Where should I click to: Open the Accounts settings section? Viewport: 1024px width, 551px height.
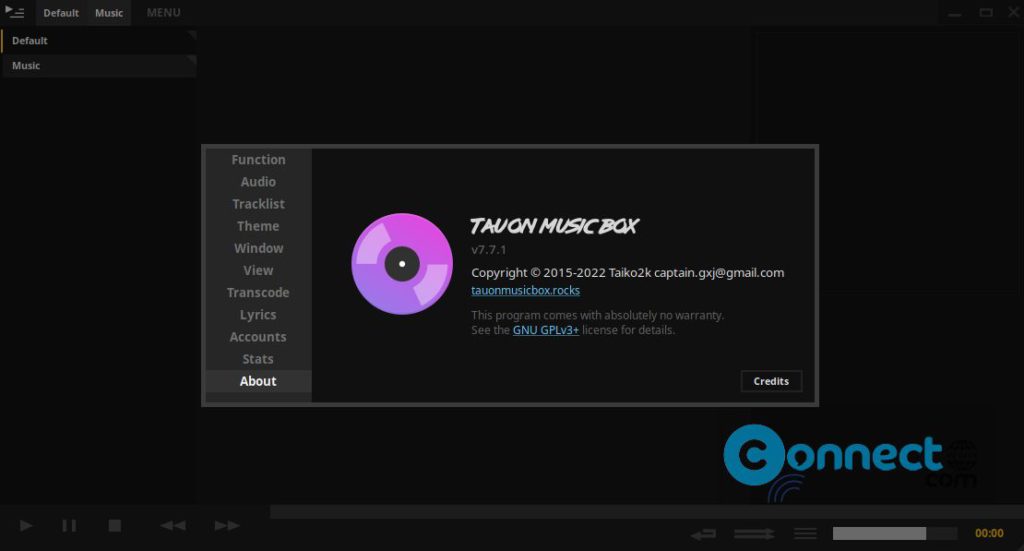(x=258, y=337)
